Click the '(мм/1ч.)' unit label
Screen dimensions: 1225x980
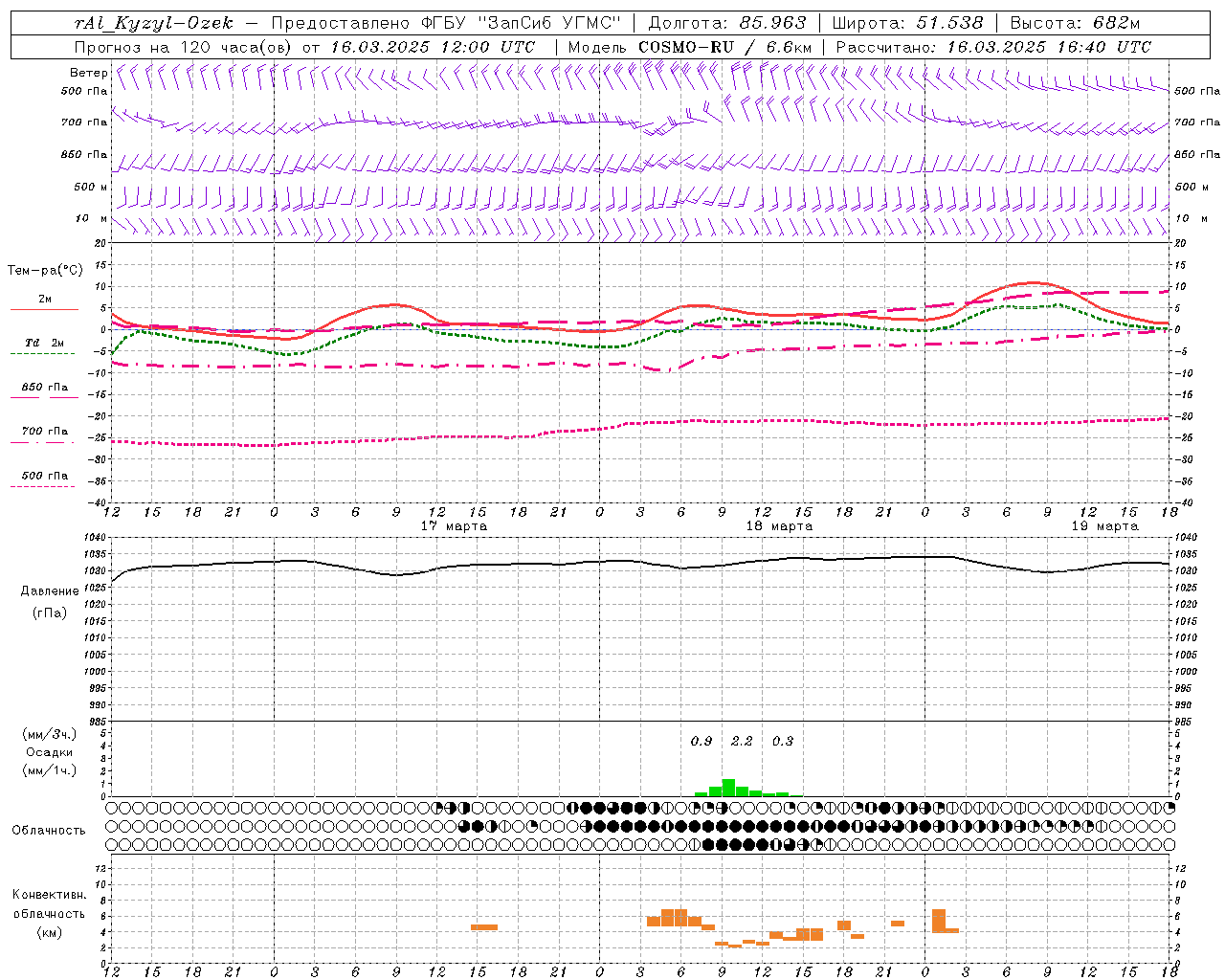click(50, 770)
